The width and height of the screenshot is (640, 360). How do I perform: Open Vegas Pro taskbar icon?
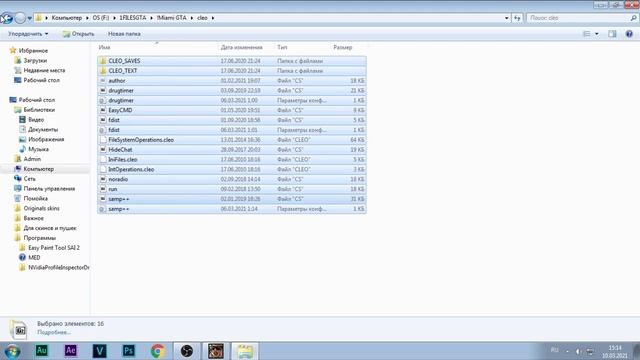tap(100, 351)
